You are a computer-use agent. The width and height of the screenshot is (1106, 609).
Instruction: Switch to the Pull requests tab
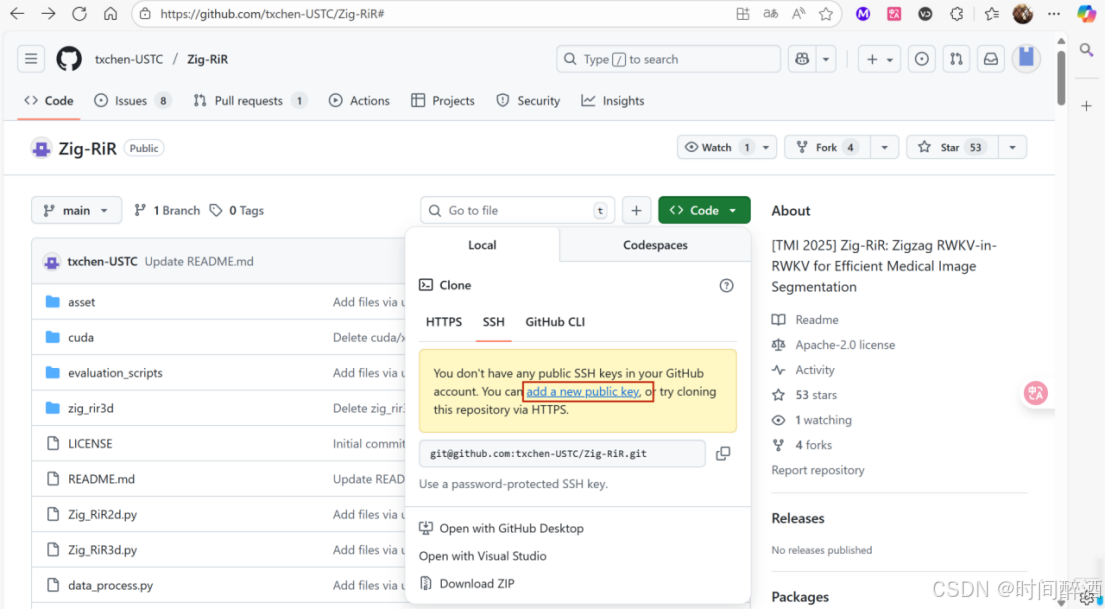(250, 101)
